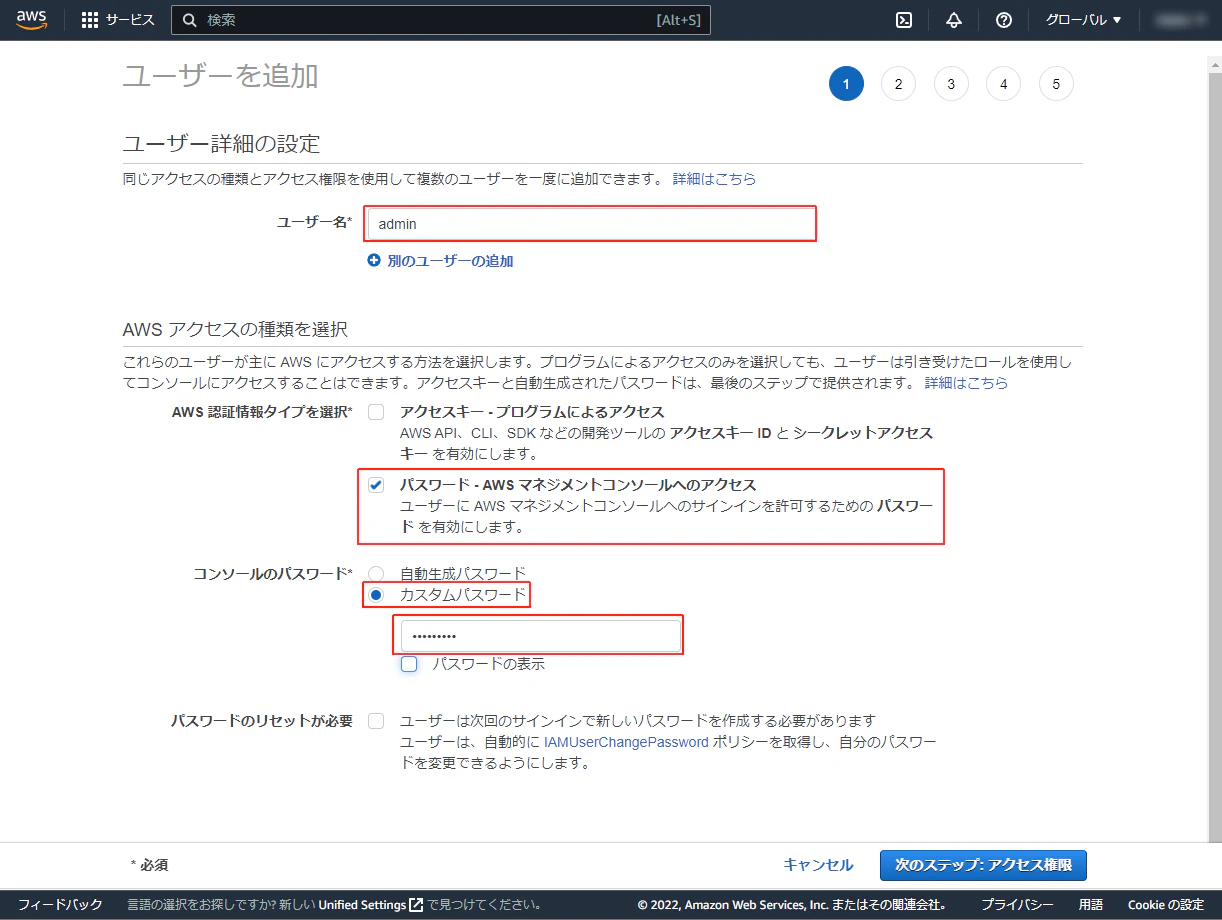Click the custom password input field

[541, 636]
